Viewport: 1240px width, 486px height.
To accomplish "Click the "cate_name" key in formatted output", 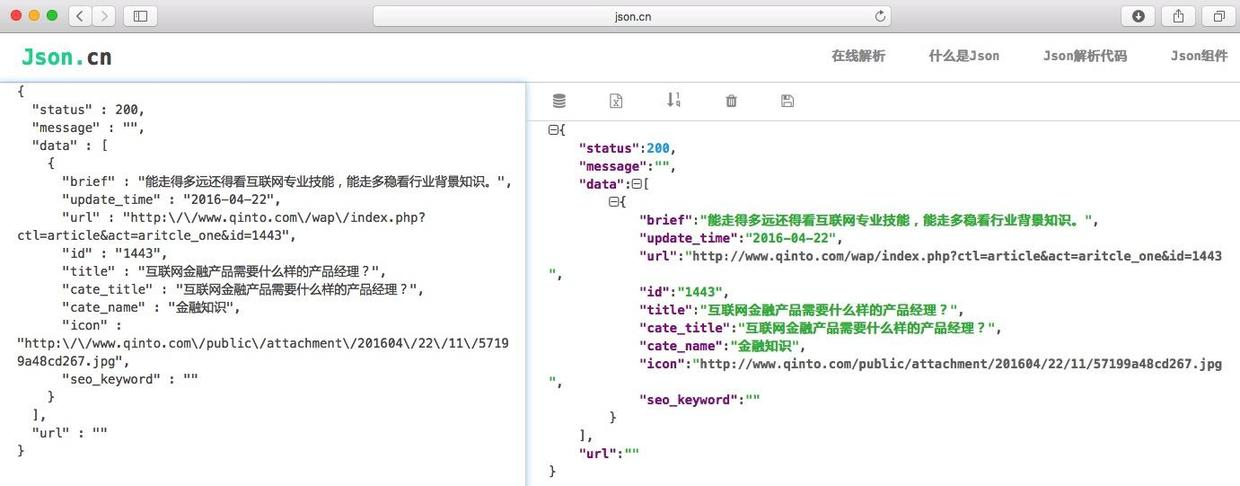I will pyautogui.click(x=681, y=346).
